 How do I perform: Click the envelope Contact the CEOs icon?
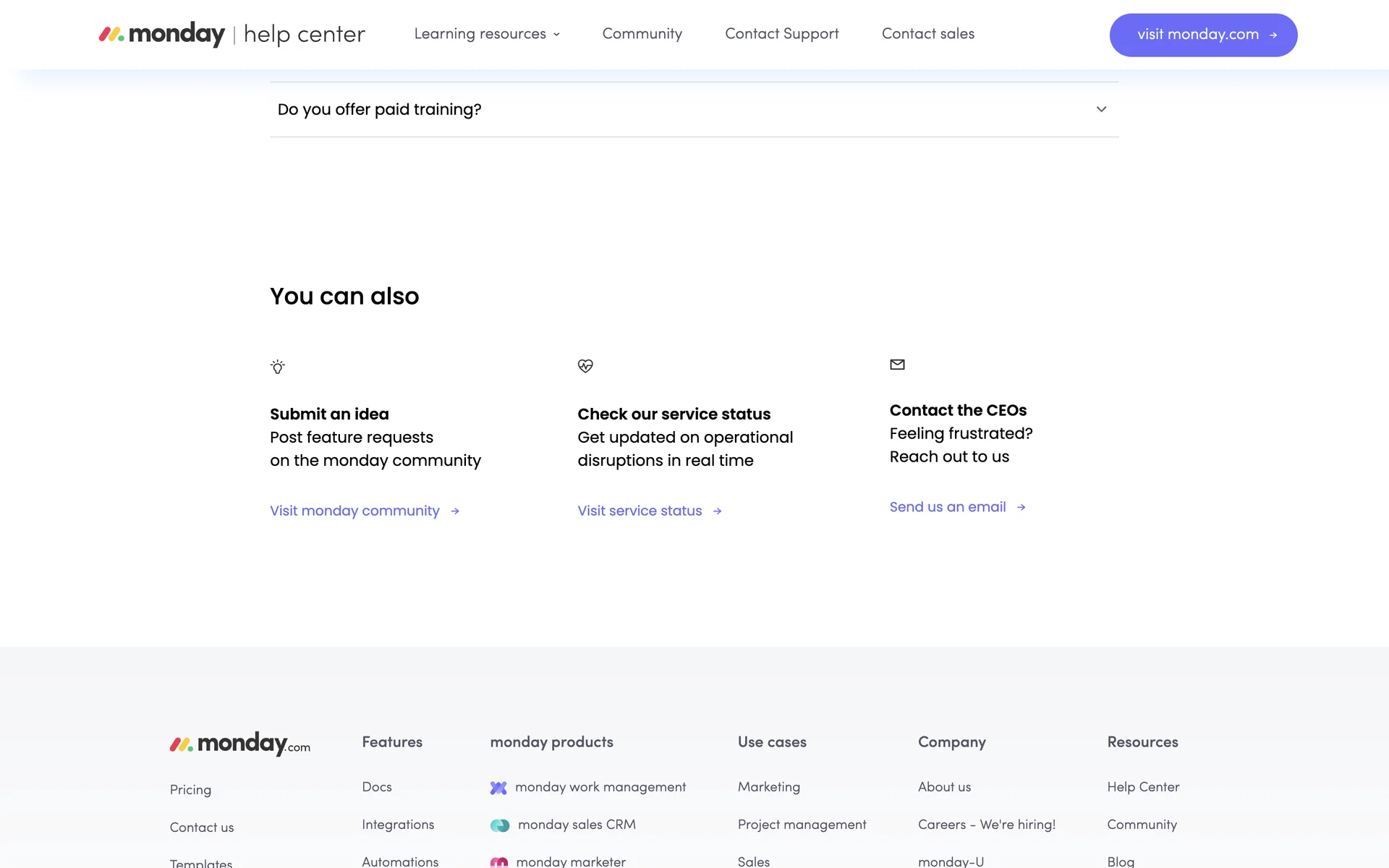(897, 365)
